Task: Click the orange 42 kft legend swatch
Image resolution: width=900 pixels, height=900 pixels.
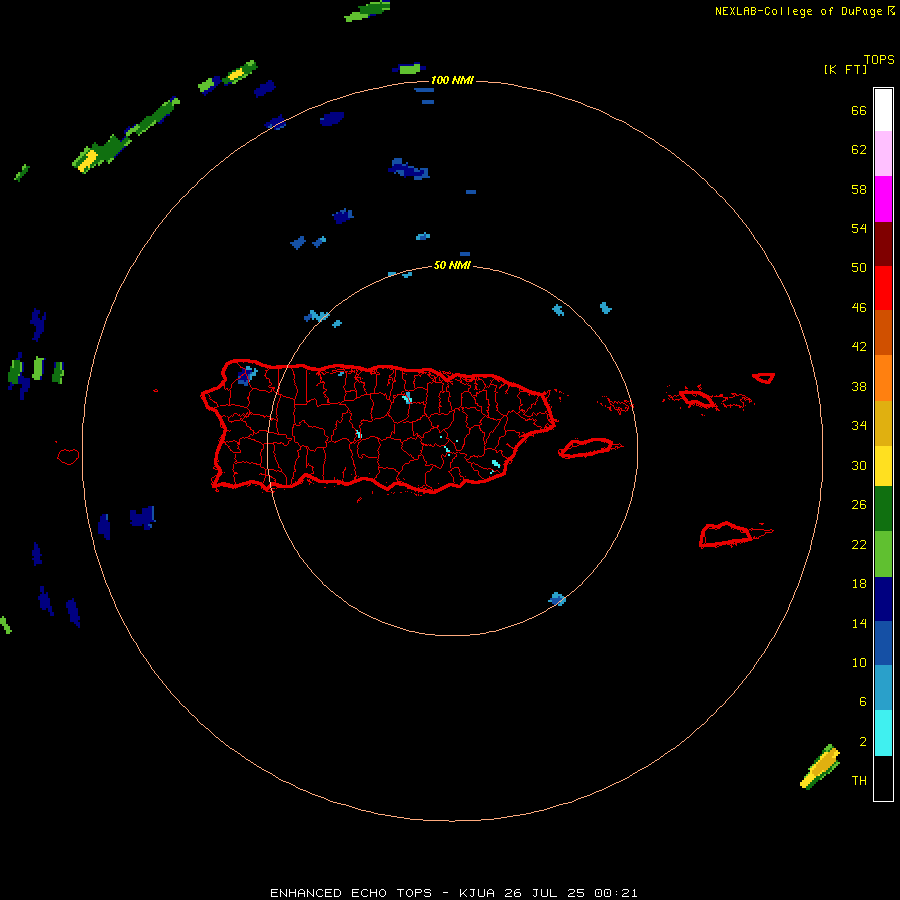Action: [x=883, y=378]
